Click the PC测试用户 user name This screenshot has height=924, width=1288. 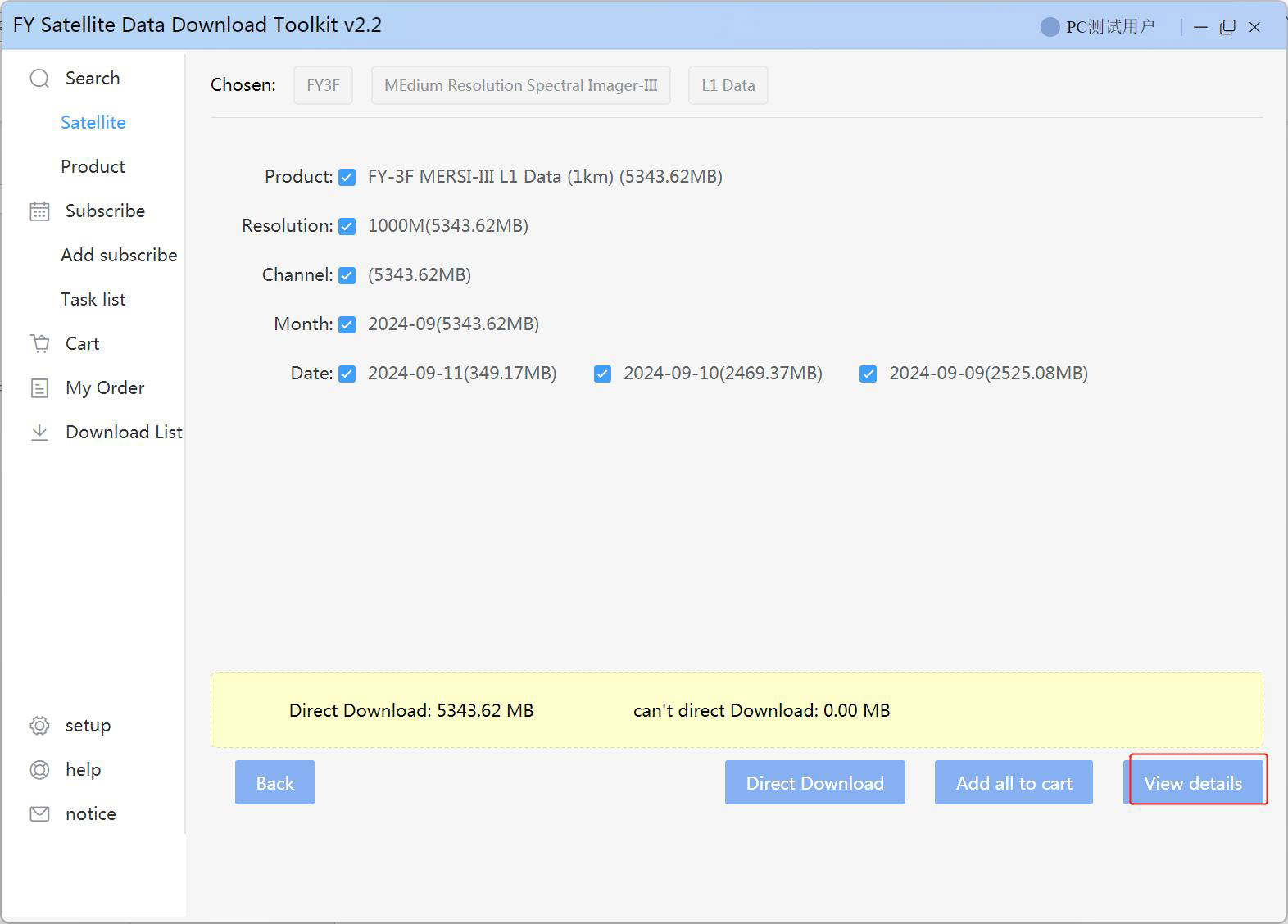point(1110,27)
